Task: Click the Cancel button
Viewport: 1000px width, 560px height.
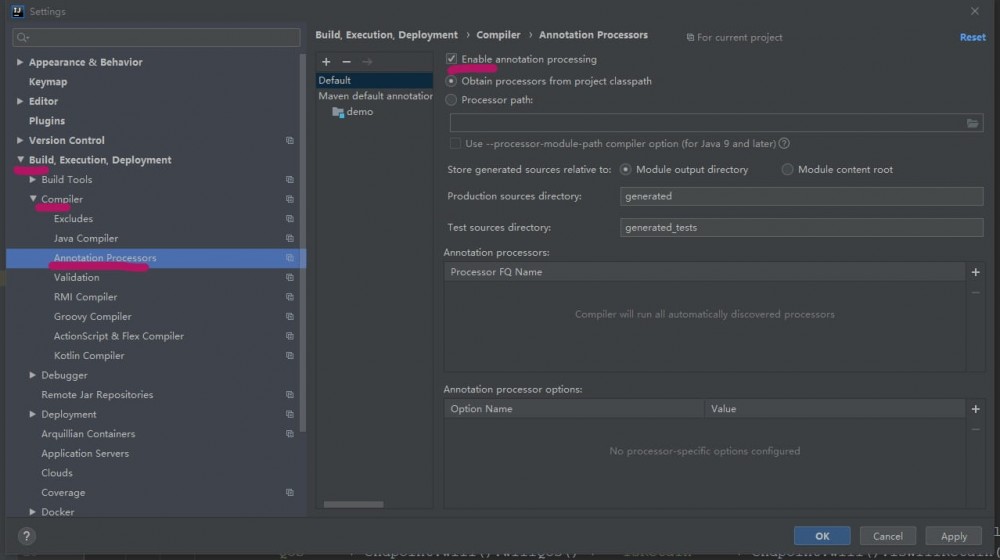Action: coord(888,536)
